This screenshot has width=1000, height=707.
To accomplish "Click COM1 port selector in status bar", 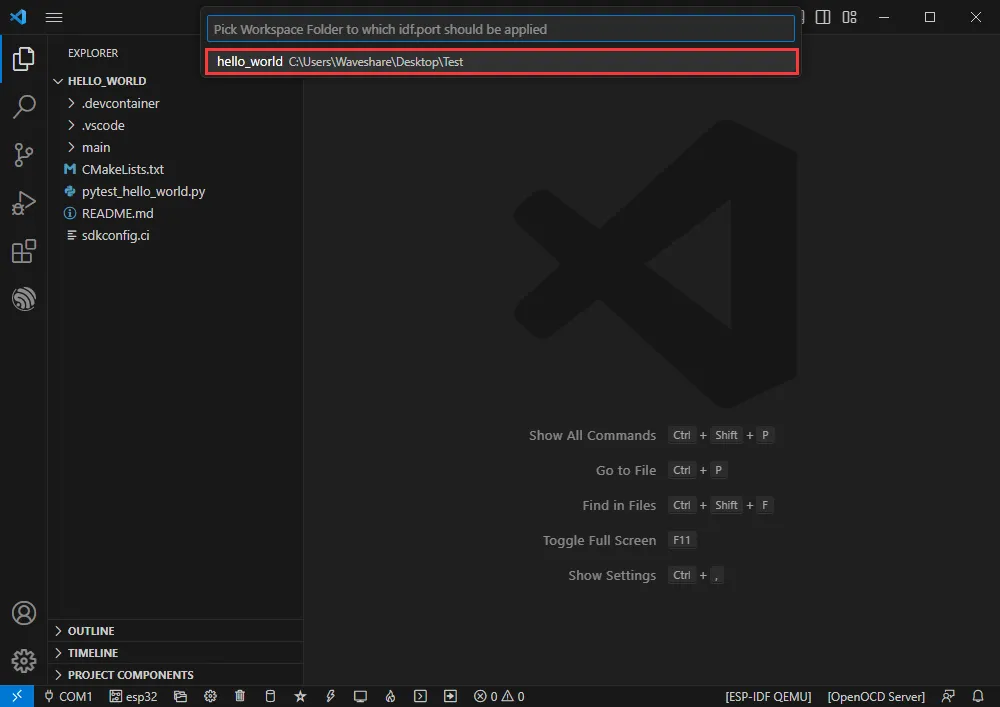I will click(68, 696).
